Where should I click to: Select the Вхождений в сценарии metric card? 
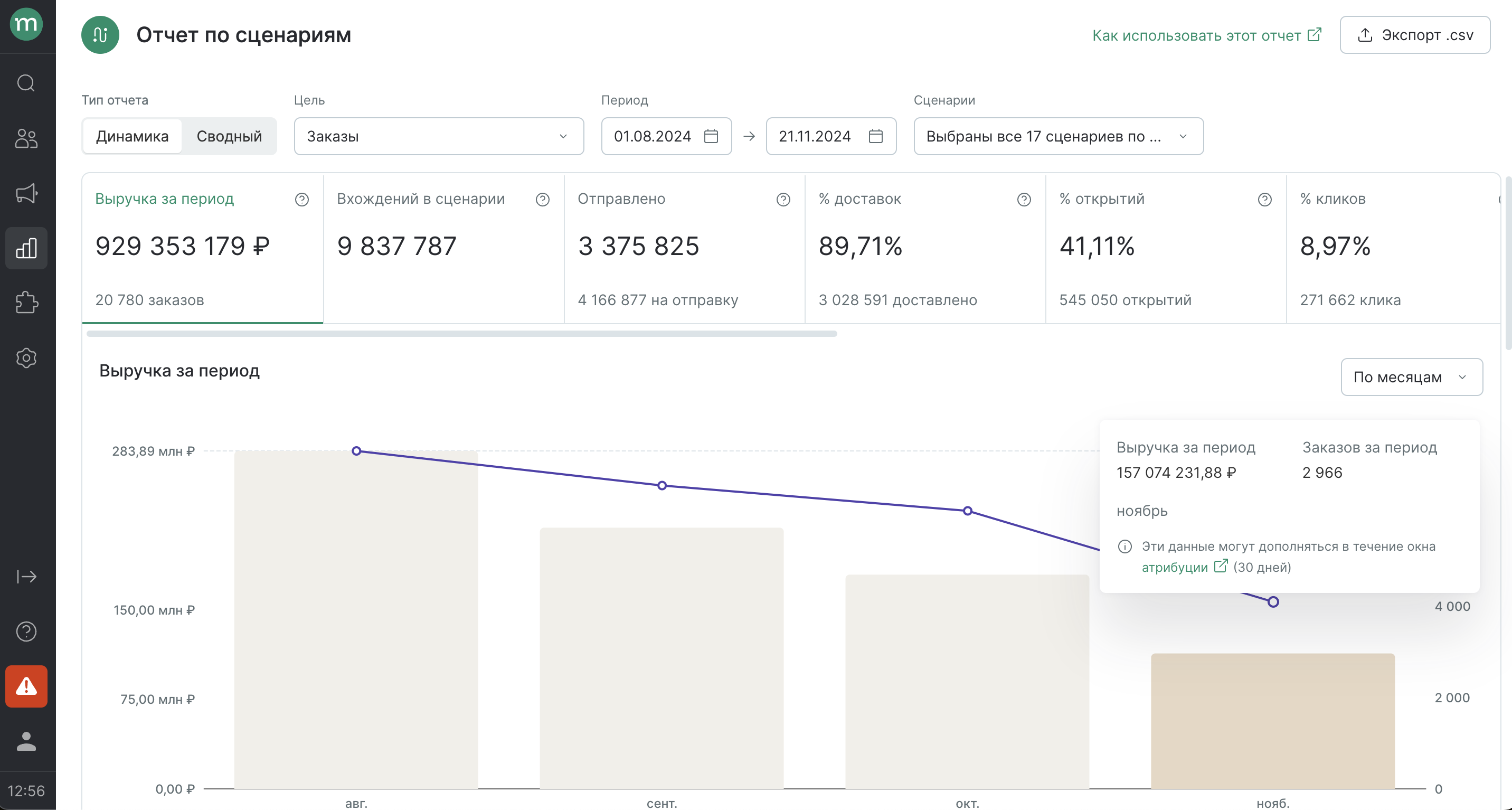point(444,249)
